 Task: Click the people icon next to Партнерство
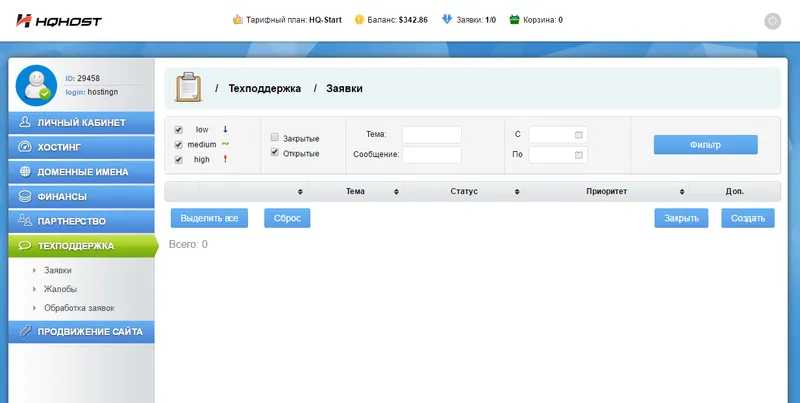pyautogui.click(x=25, y=220)
